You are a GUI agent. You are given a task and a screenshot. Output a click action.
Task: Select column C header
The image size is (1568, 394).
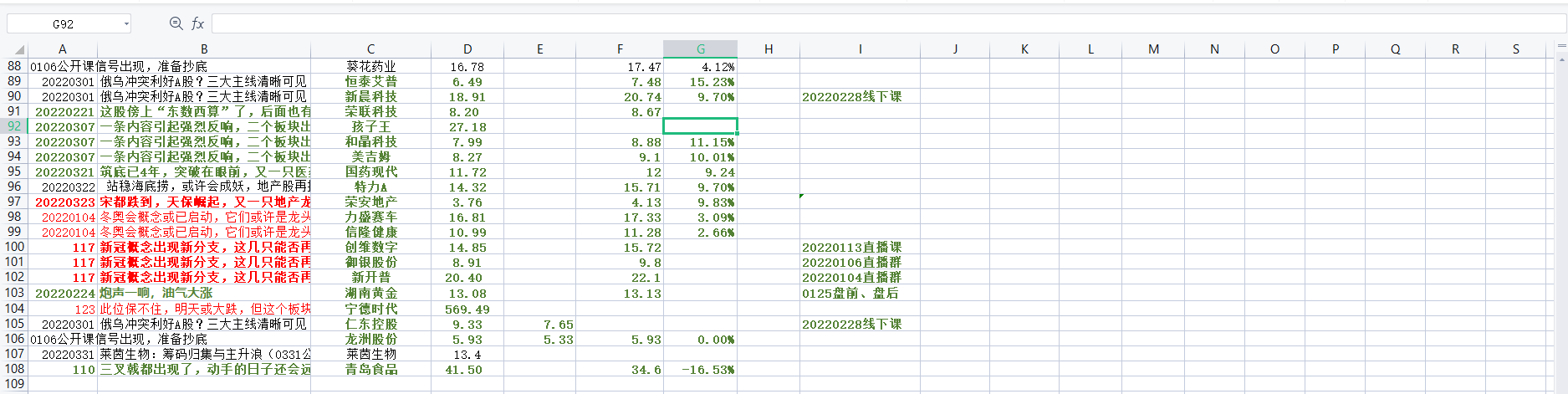coord(370,49)
